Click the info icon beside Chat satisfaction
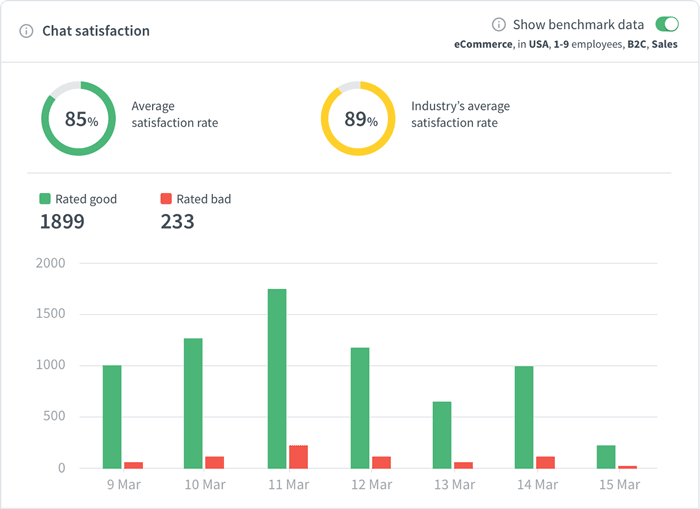 pos(26,31)
